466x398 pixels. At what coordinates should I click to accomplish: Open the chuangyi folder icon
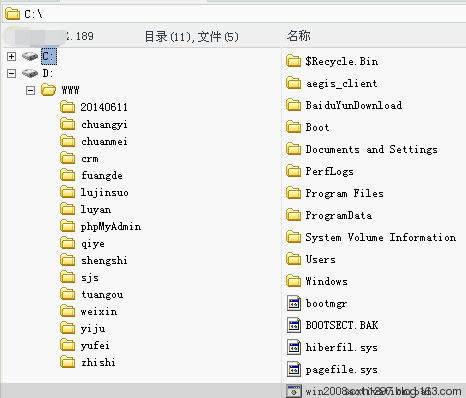tap(68, 124)
